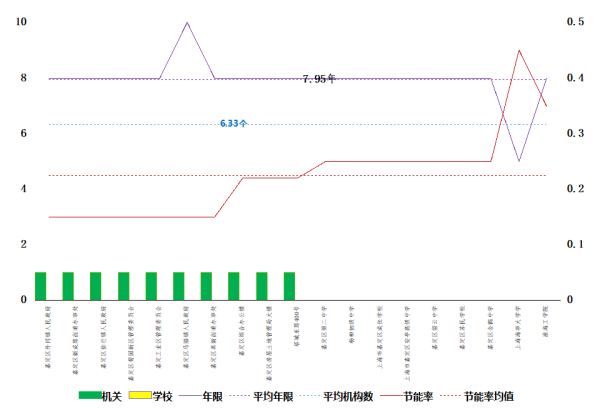Click the left axis label 6
The height and width of the screenshot is (414, 600).
point(24,133)
